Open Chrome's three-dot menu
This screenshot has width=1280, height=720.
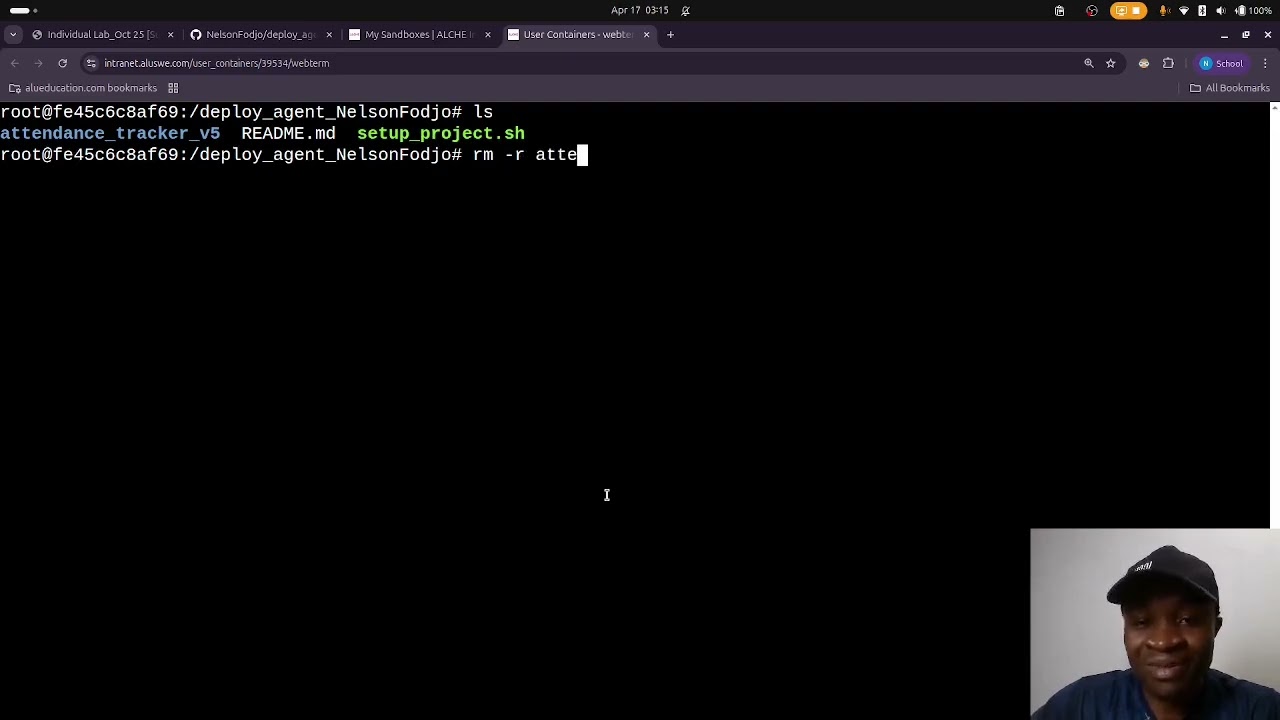[1265, 63]
